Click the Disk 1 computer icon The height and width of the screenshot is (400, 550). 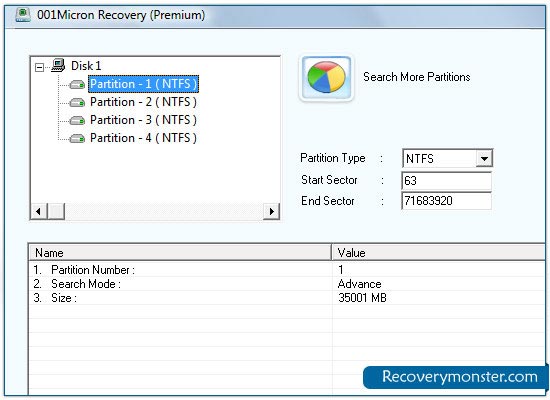[58, 65]
